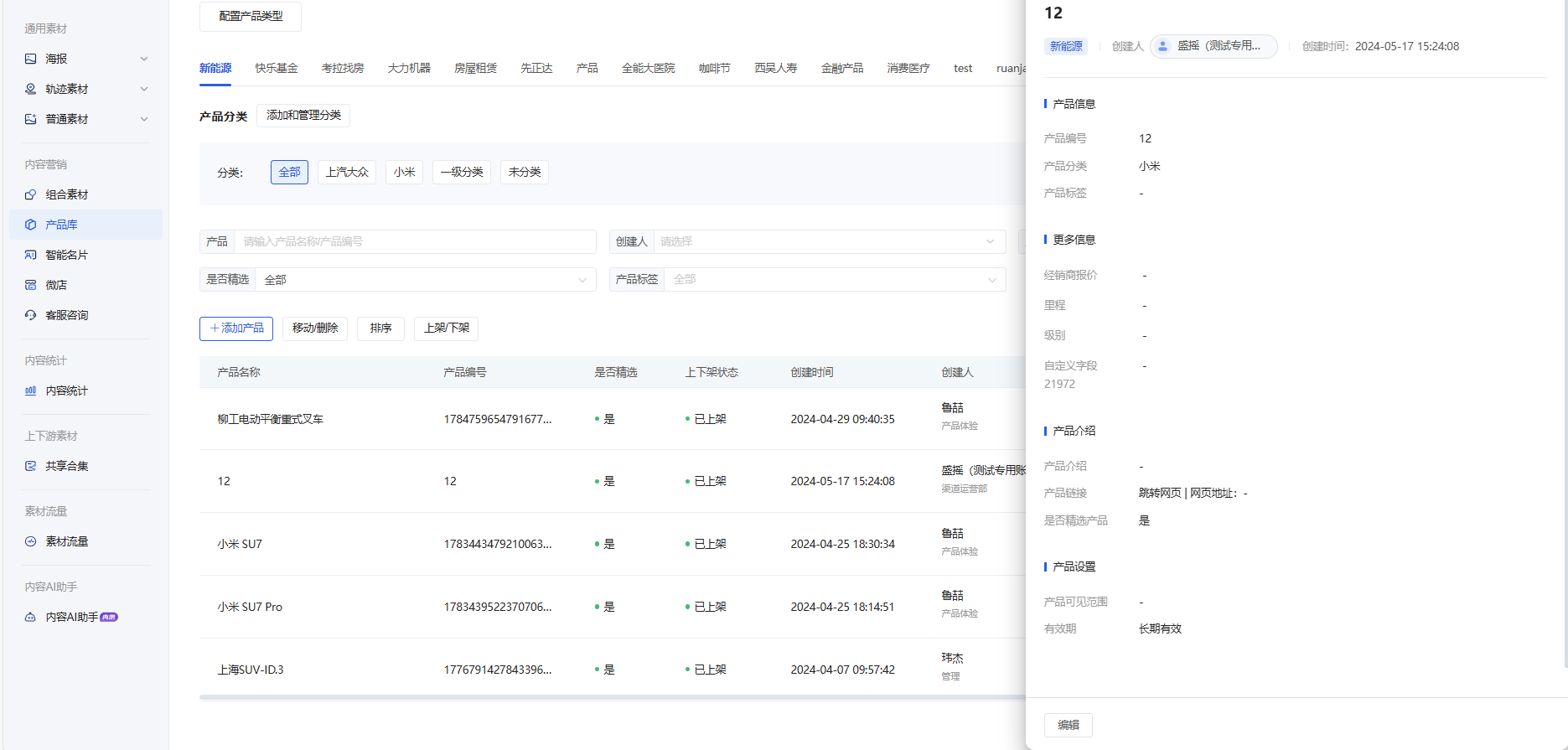Click the 内容统计 chart icon

pyautogui.click(x=31, y=391)
